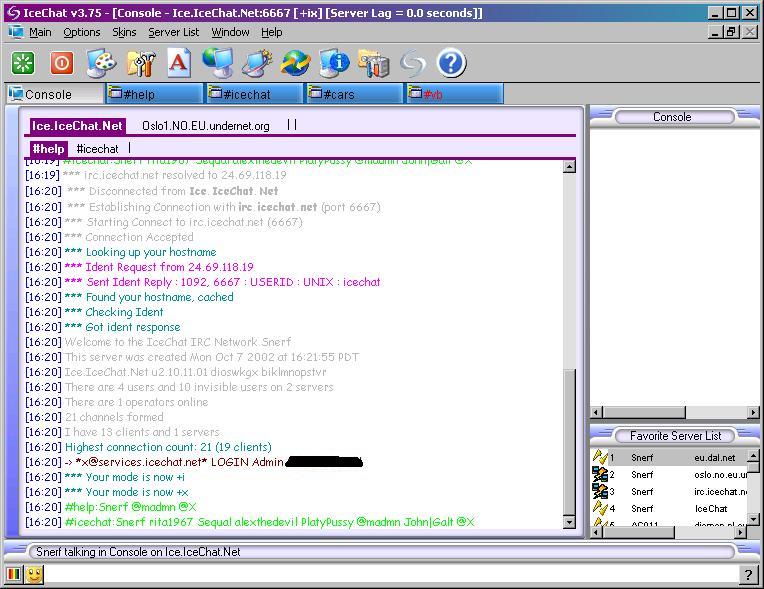Image resolution: width=764 pixels, height=589 pixels.
Task: Click the red power disconnect icon
Action: click(62, 63)
